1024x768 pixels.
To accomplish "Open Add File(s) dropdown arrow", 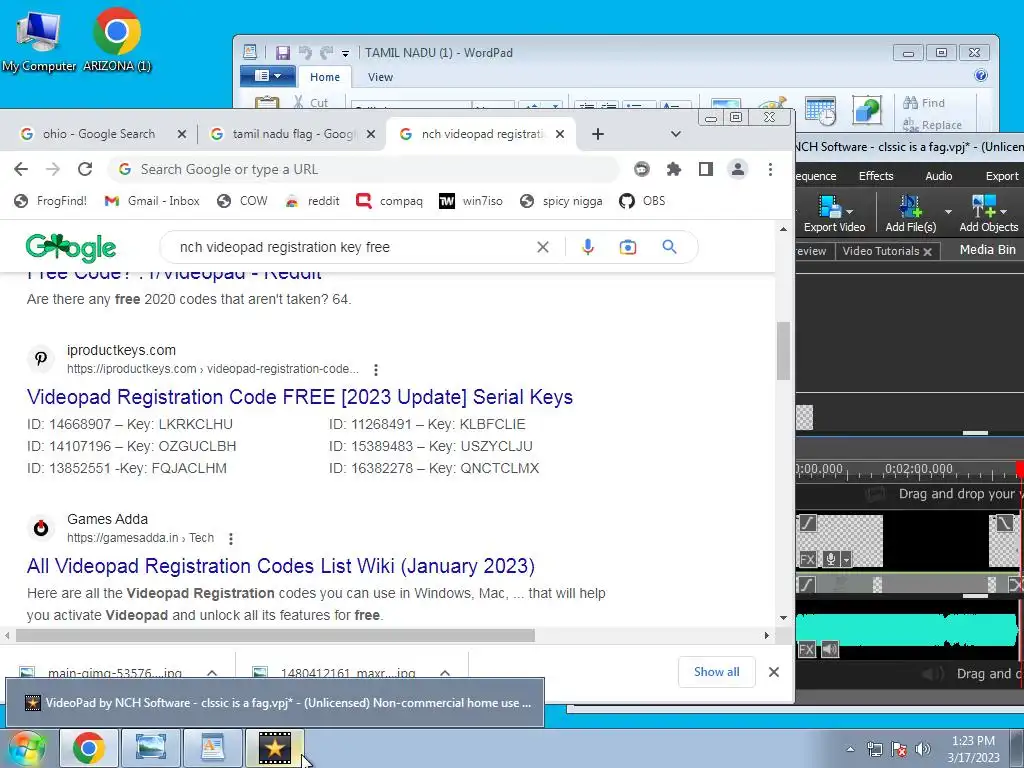I will pyautogui.click(x=948, y=212).
